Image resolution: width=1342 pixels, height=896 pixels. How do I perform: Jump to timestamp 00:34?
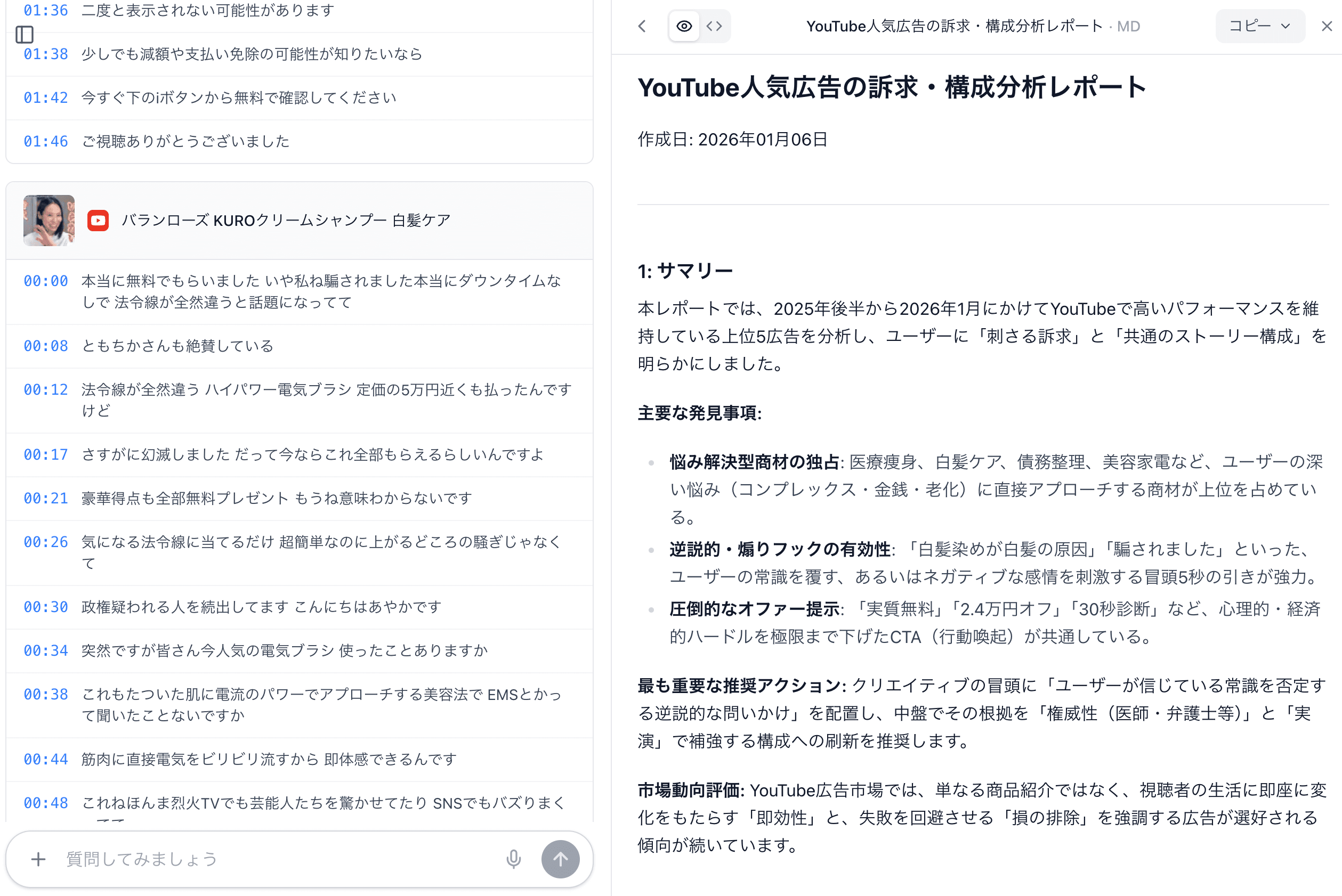[46, 651]
